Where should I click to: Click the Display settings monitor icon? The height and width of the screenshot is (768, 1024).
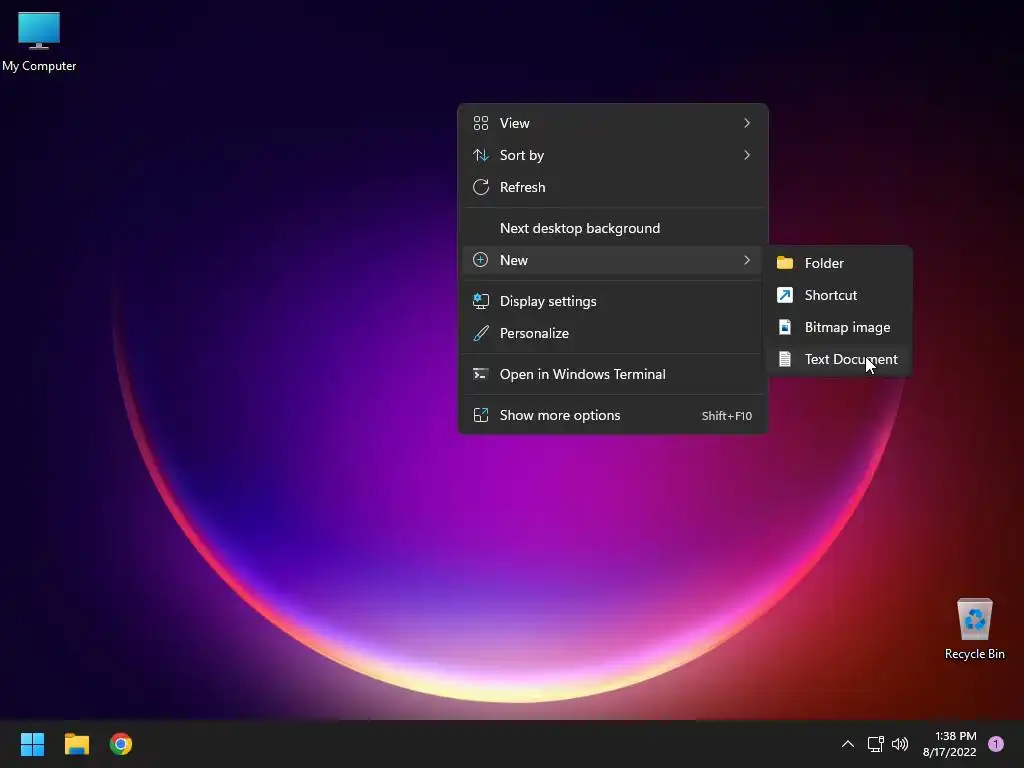481,301
